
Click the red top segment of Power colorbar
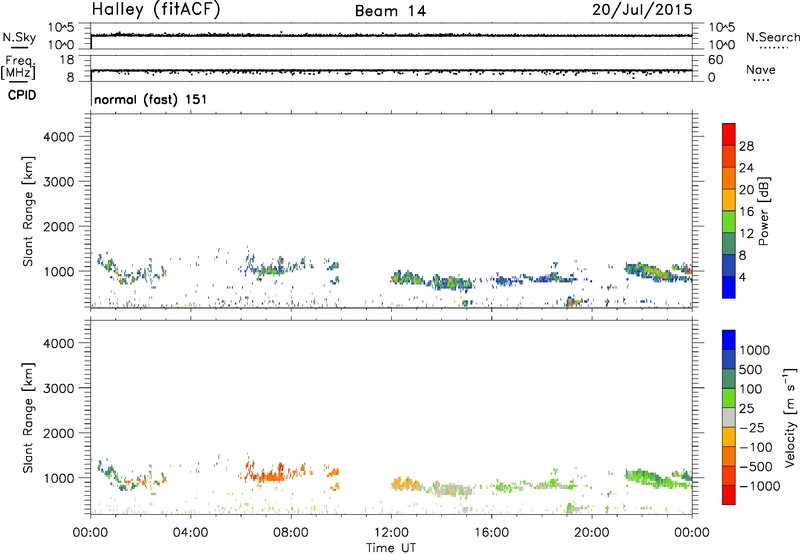click(729, 135)
